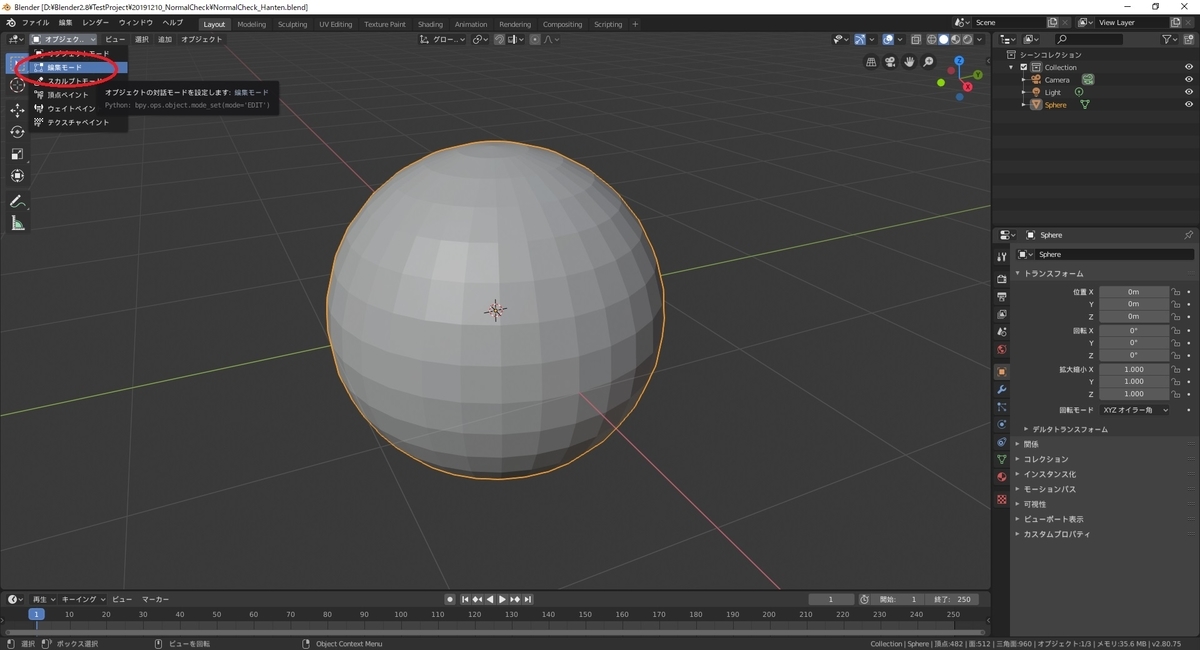The height and width of the screenshot is (650, 1200).
Task: Expand the 可視性 panel
Action: pyautogui.click(x=1035, y=504)
